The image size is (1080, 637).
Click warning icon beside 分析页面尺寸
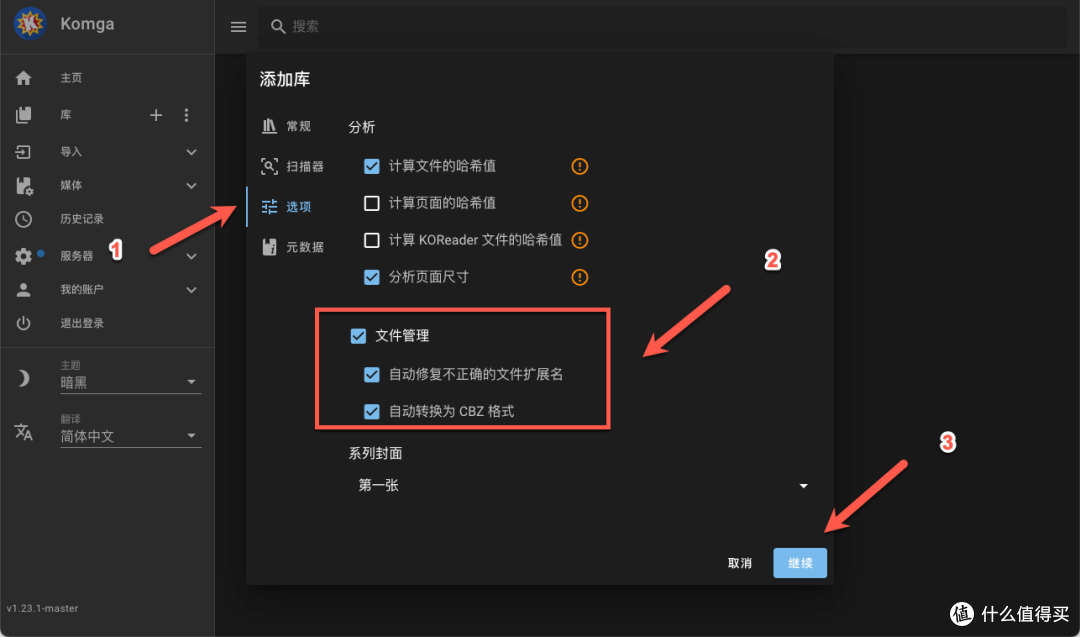[x=580, y=278]
